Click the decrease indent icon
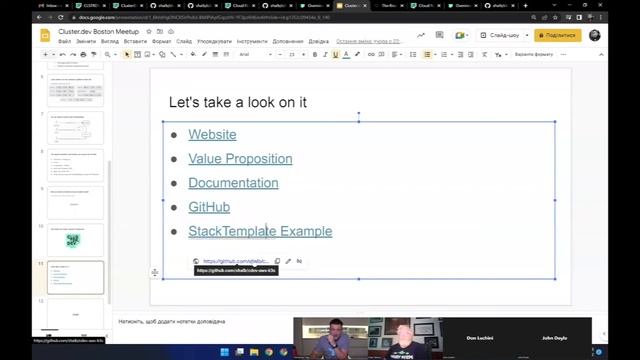 coord(460,54)
